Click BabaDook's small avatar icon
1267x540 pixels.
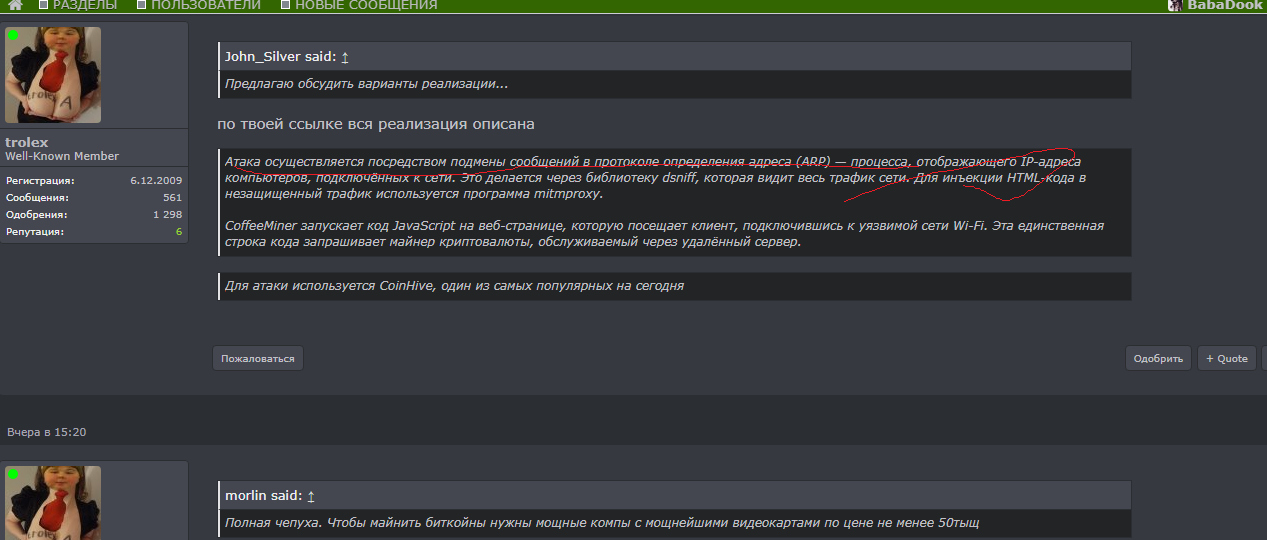tap(1176, 5)
